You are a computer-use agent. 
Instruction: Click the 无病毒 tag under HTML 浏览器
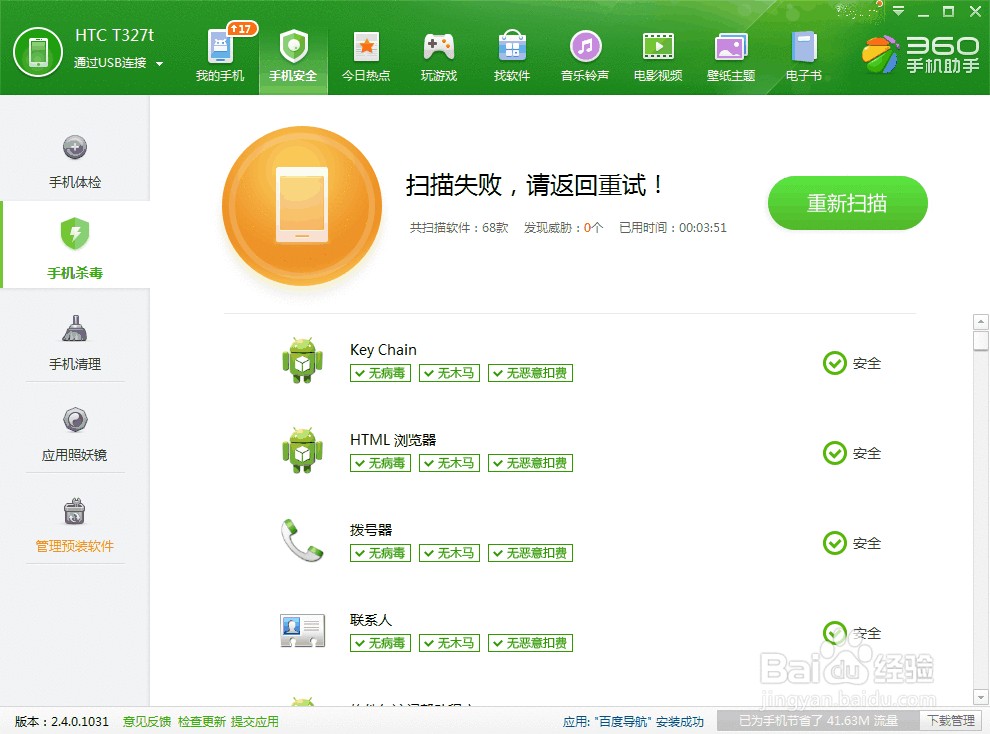click(380, 463)
